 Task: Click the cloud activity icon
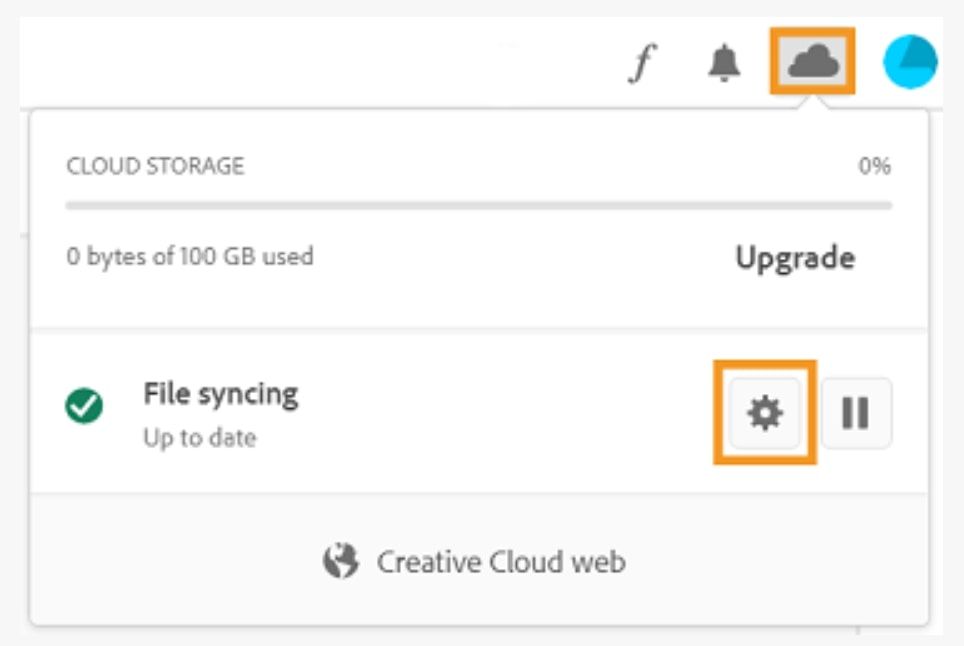[812, 63]
